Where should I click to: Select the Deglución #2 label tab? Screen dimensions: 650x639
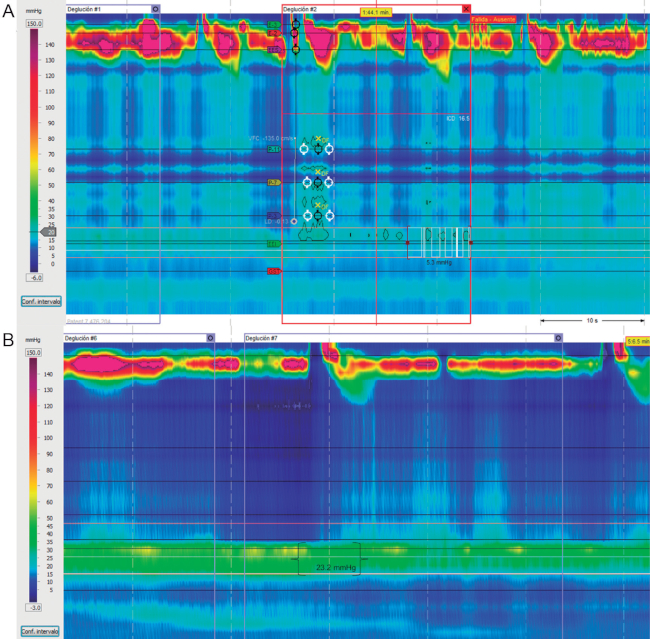(x=301, y=8)
